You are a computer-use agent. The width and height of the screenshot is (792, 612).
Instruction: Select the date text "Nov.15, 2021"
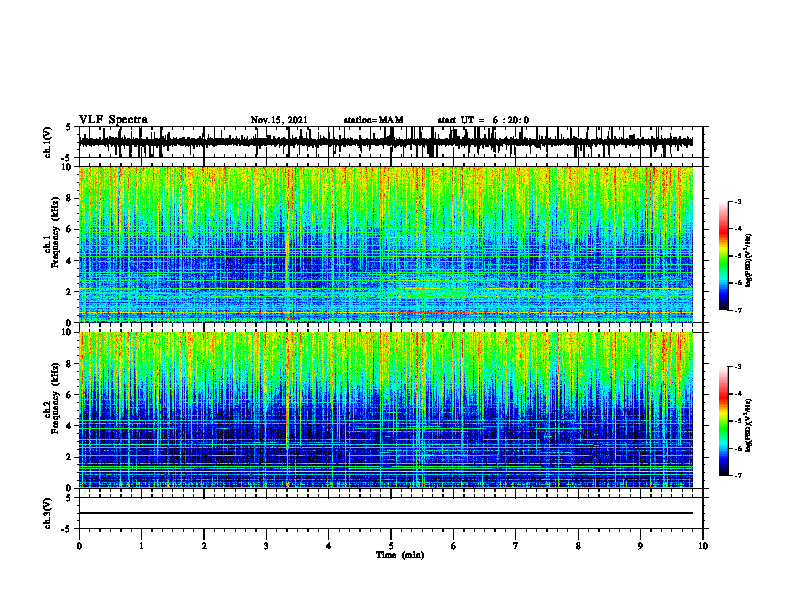click(x=279, y=120)
